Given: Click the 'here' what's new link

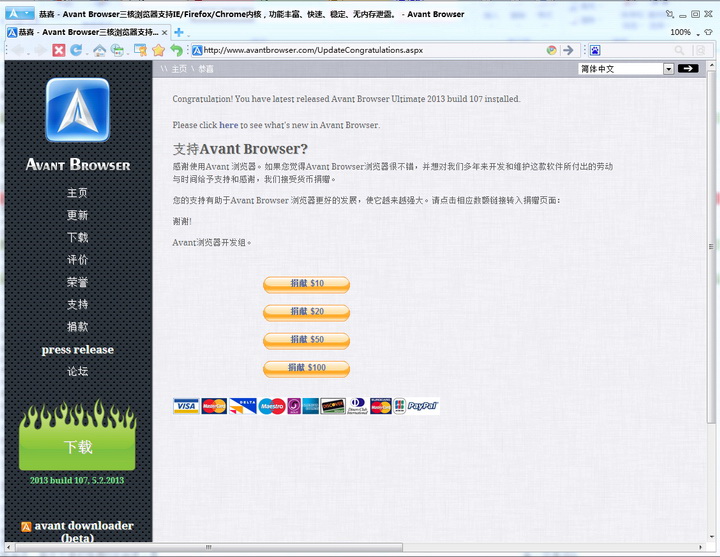Looking at the screenshot, I should coord(229,125).
